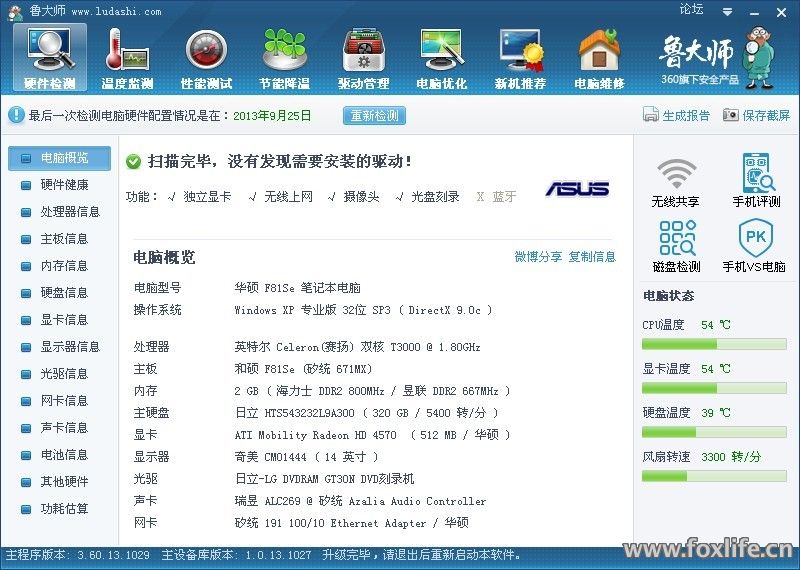The width and height of the screenshot is (800, 570).
Task: Click the 光盘刻录 feature indicator
Action: click(x=428, y=196)
